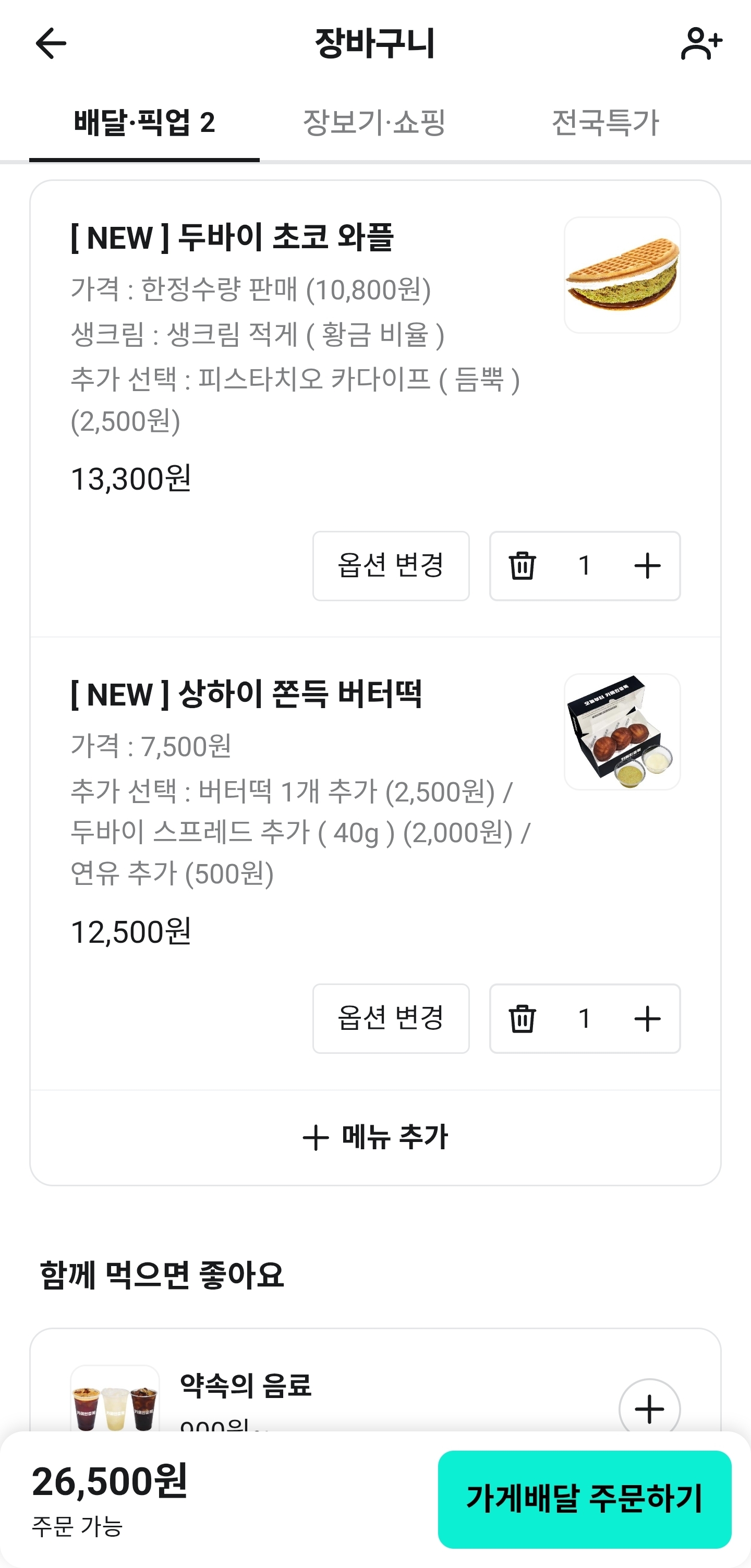
Task: Tap the back arrow icon
Action: pyautogui.click(x=51, y=43)
